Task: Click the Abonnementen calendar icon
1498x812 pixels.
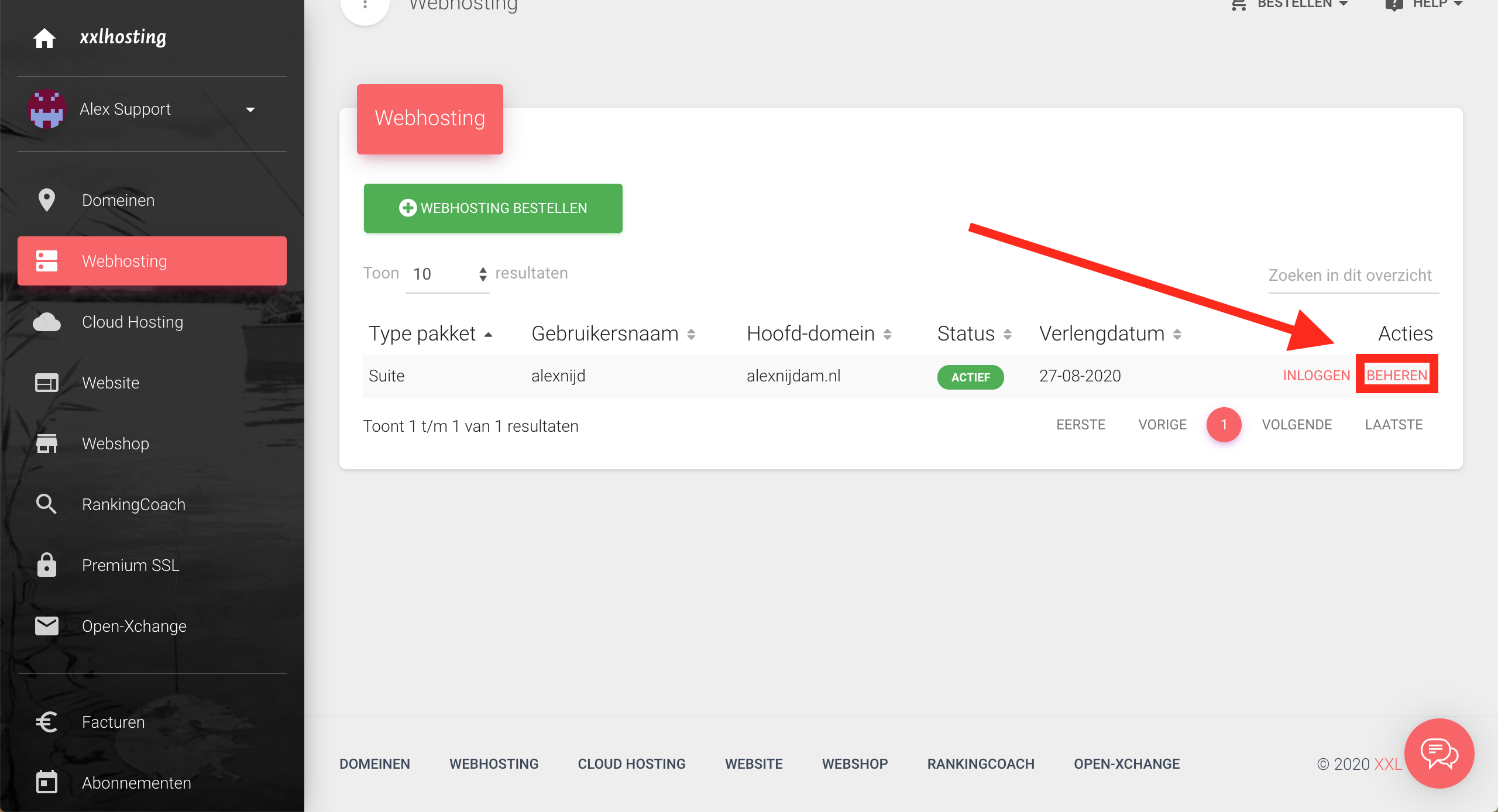Action: pos(47,782)
